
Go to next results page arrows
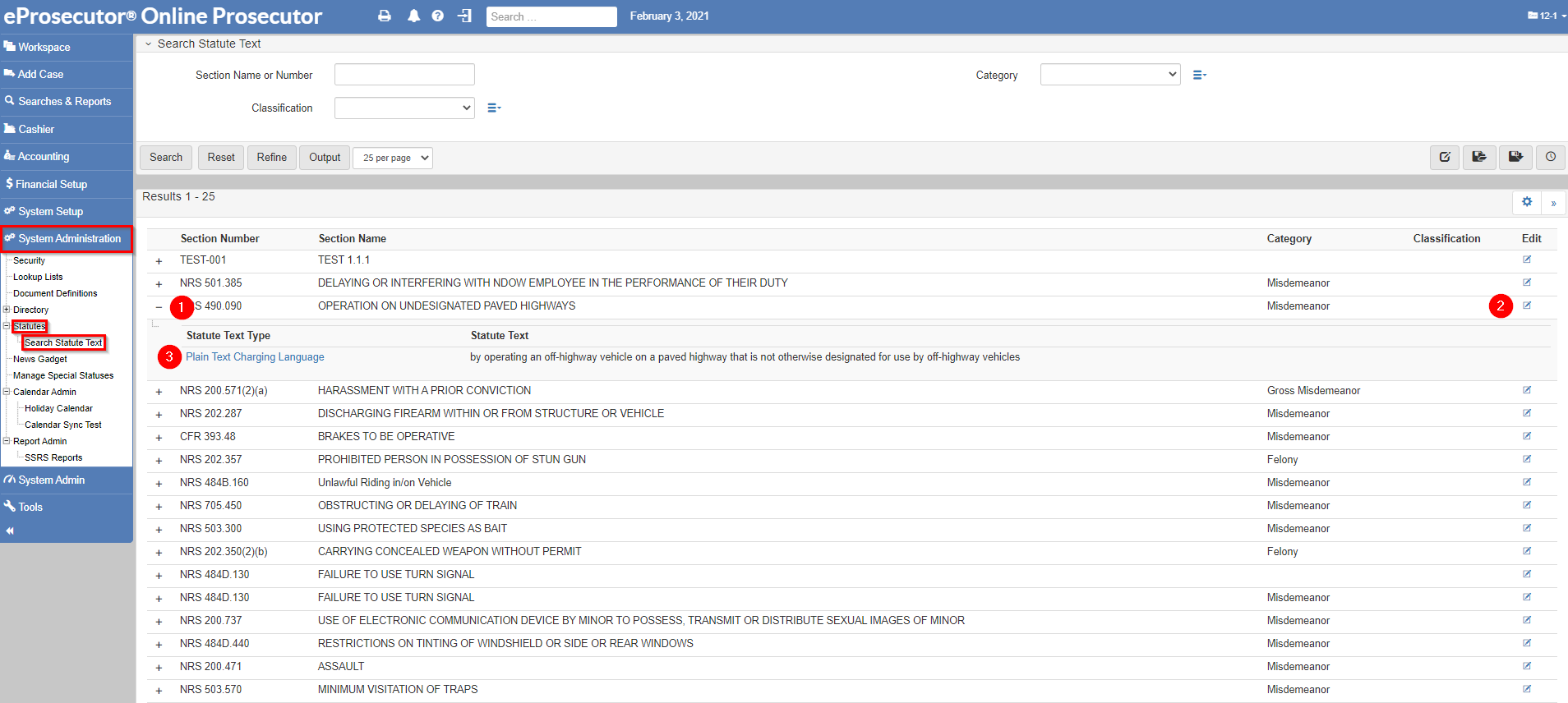pyautogui.click(x=1553, y=202)
